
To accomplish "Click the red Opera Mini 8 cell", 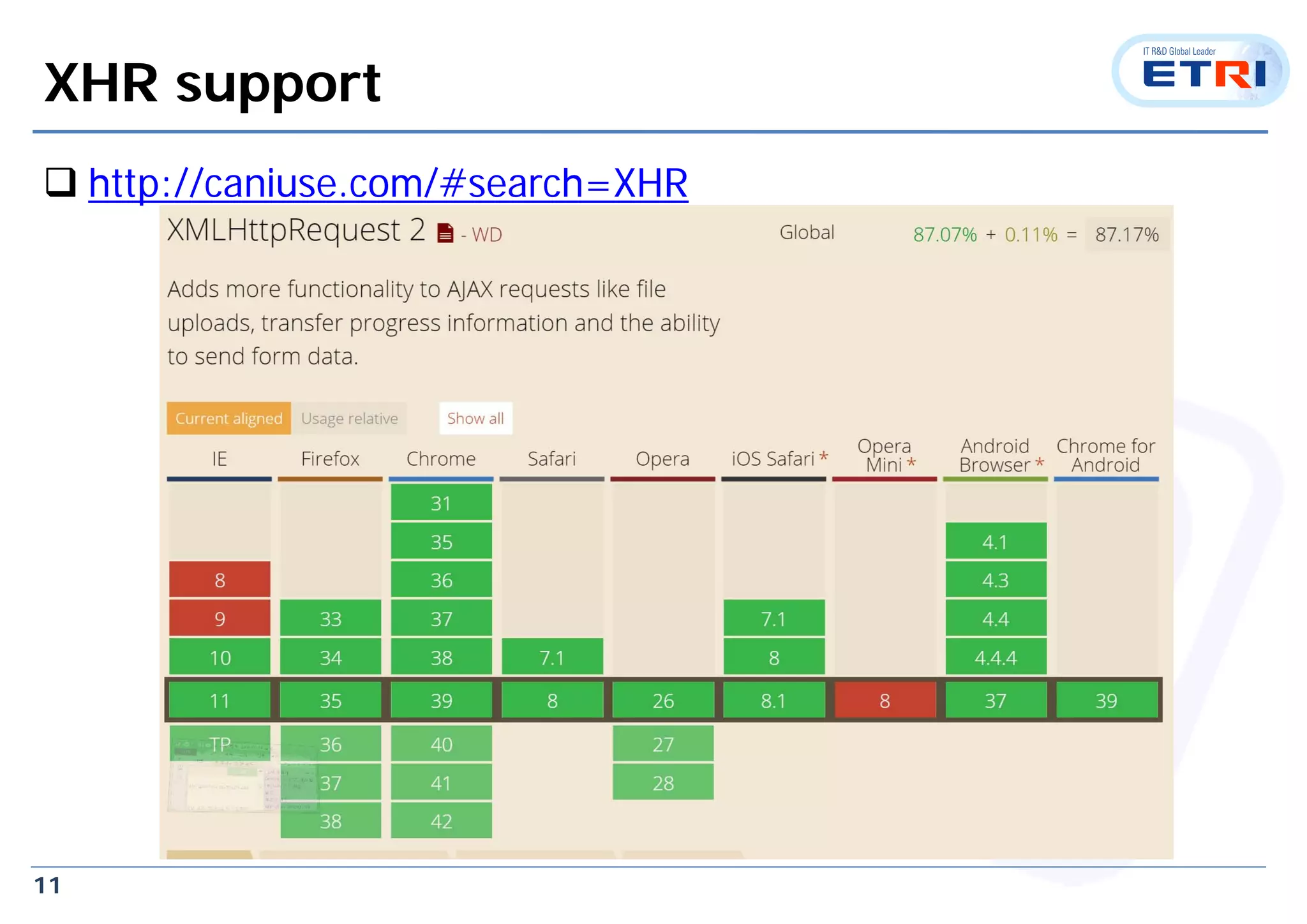I will click(x=885, y=701).
